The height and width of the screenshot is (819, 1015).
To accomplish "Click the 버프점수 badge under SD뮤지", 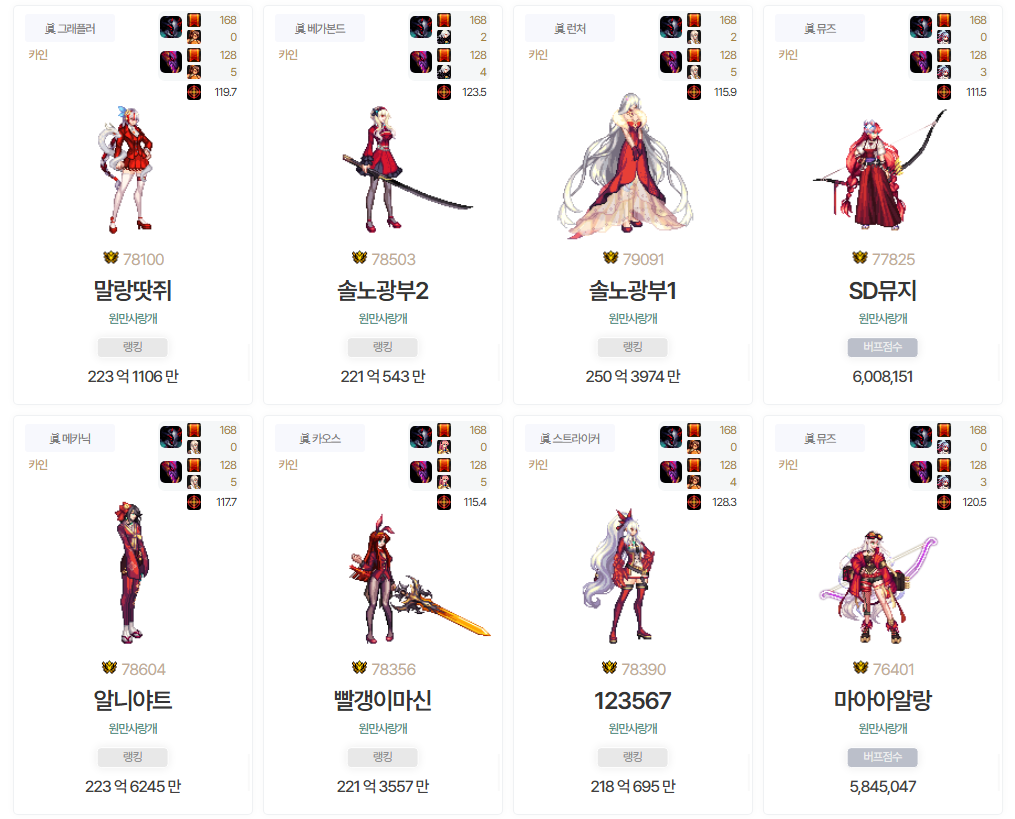I will pos(882,347).
